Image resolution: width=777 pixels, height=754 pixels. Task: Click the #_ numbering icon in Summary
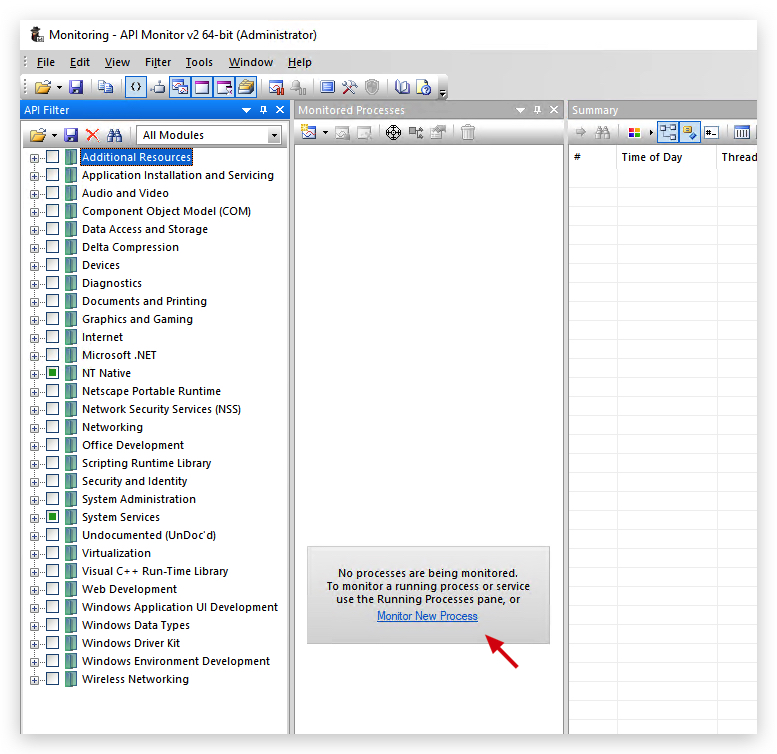tap(712, 132)
